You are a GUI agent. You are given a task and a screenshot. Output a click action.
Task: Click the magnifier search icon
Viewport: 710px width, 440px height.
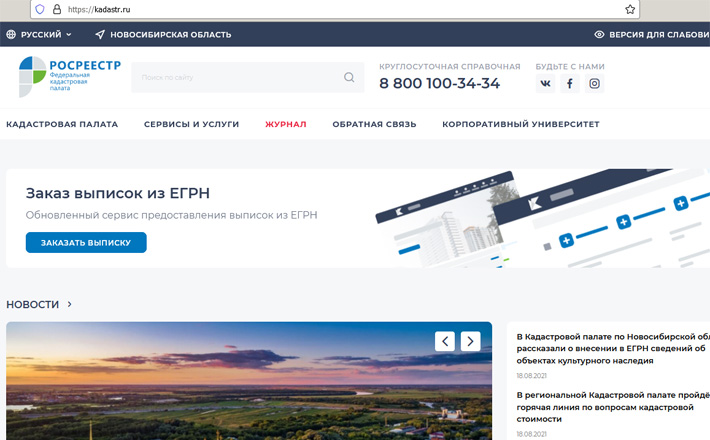pyautogui.click(x=349, y=77)
